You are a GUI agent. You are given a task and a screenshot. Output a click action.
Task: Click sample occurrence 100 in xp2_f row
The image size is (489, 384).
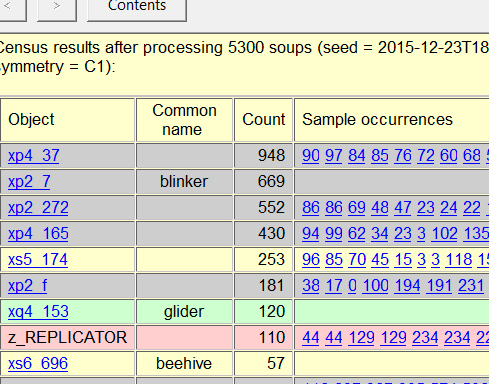[375, 286]
